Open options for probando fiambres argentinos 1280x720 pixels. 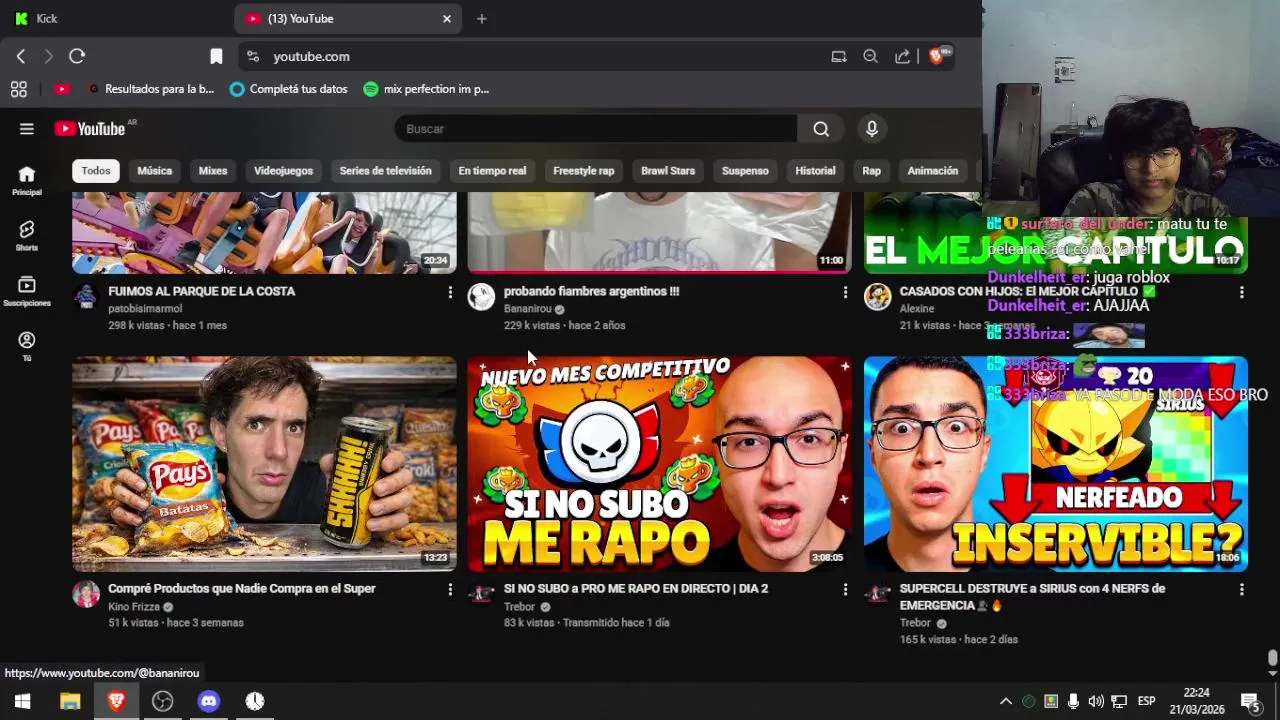pos(845,292)
